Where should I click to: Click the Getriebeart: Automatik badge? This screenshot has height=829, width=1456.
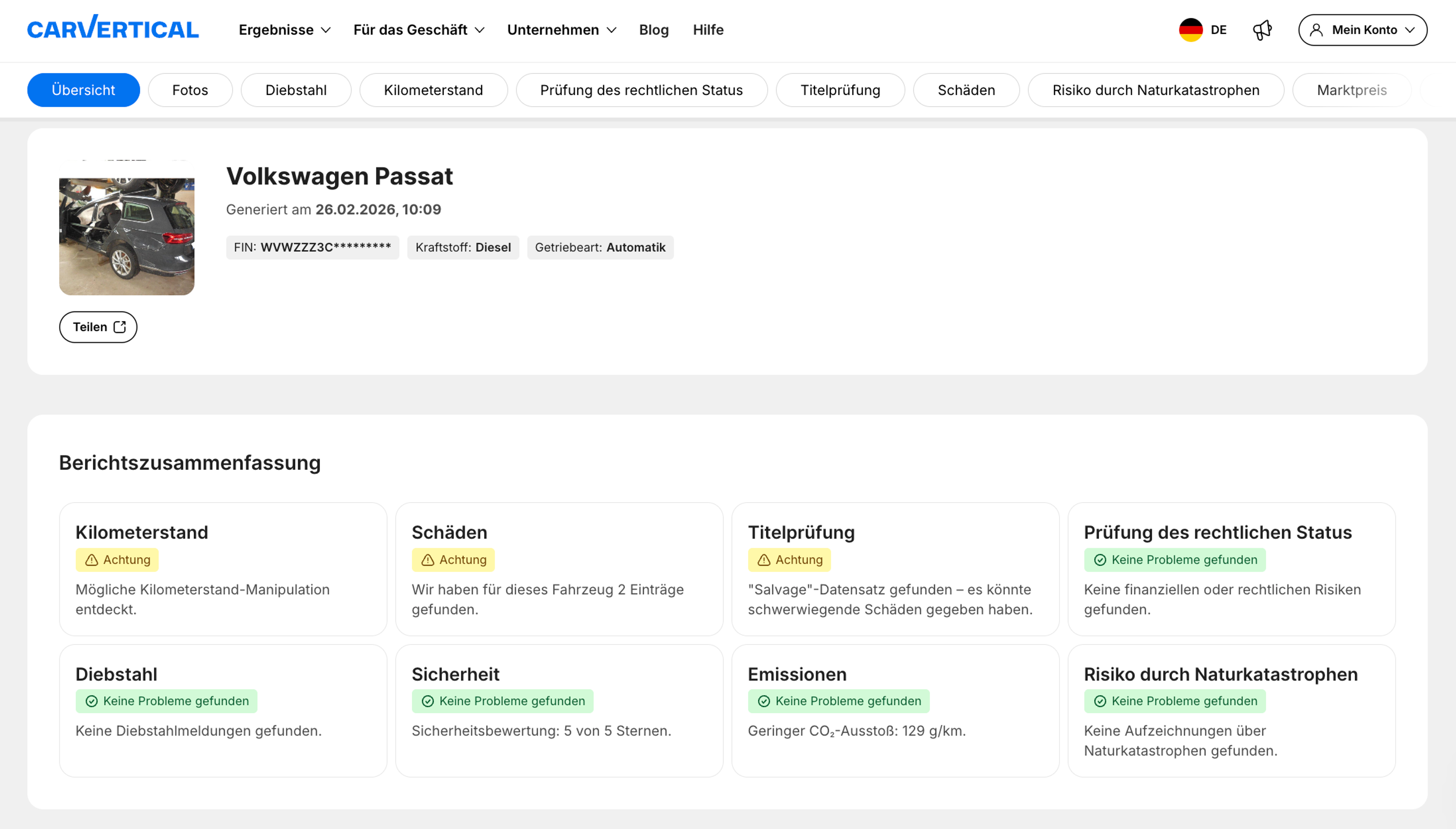(600, 248)
